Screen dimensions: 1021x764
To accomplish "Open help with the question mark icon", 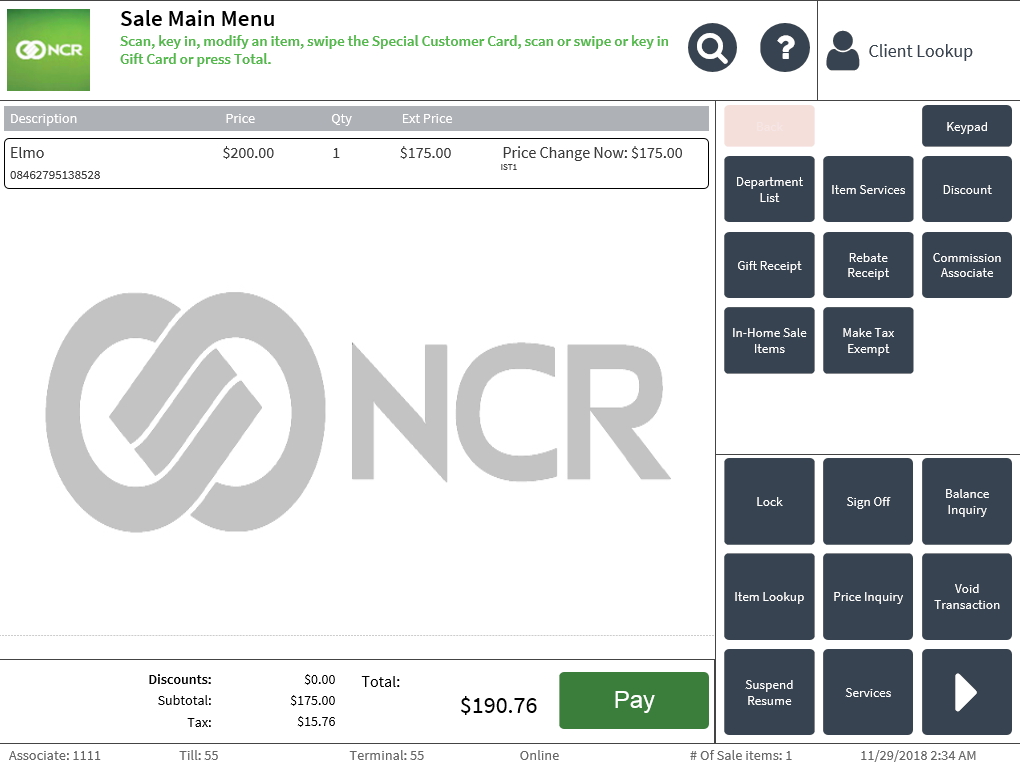I will 785,48.
